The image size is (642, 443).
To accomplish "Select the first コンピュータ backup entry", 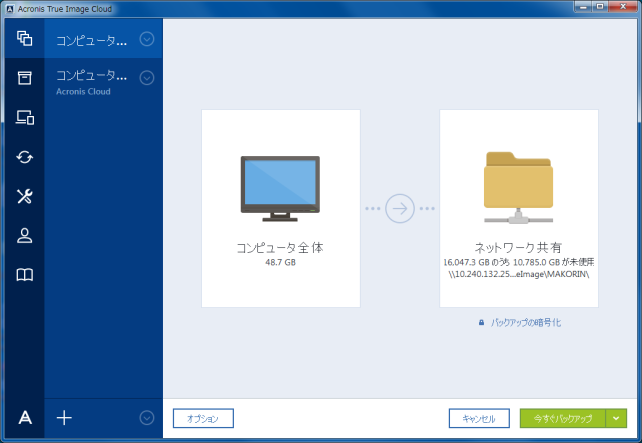I will pyautogui.click(x=103, y=38).
